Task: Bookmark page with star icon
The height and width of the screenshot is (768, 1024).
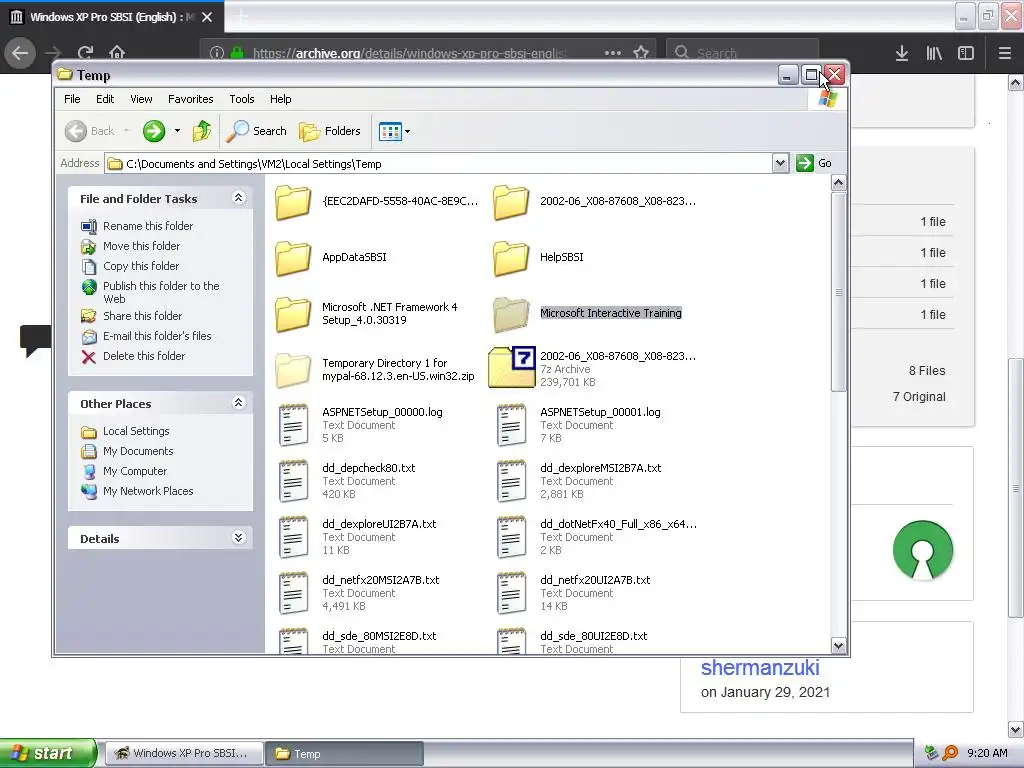Action: (641, 52)
